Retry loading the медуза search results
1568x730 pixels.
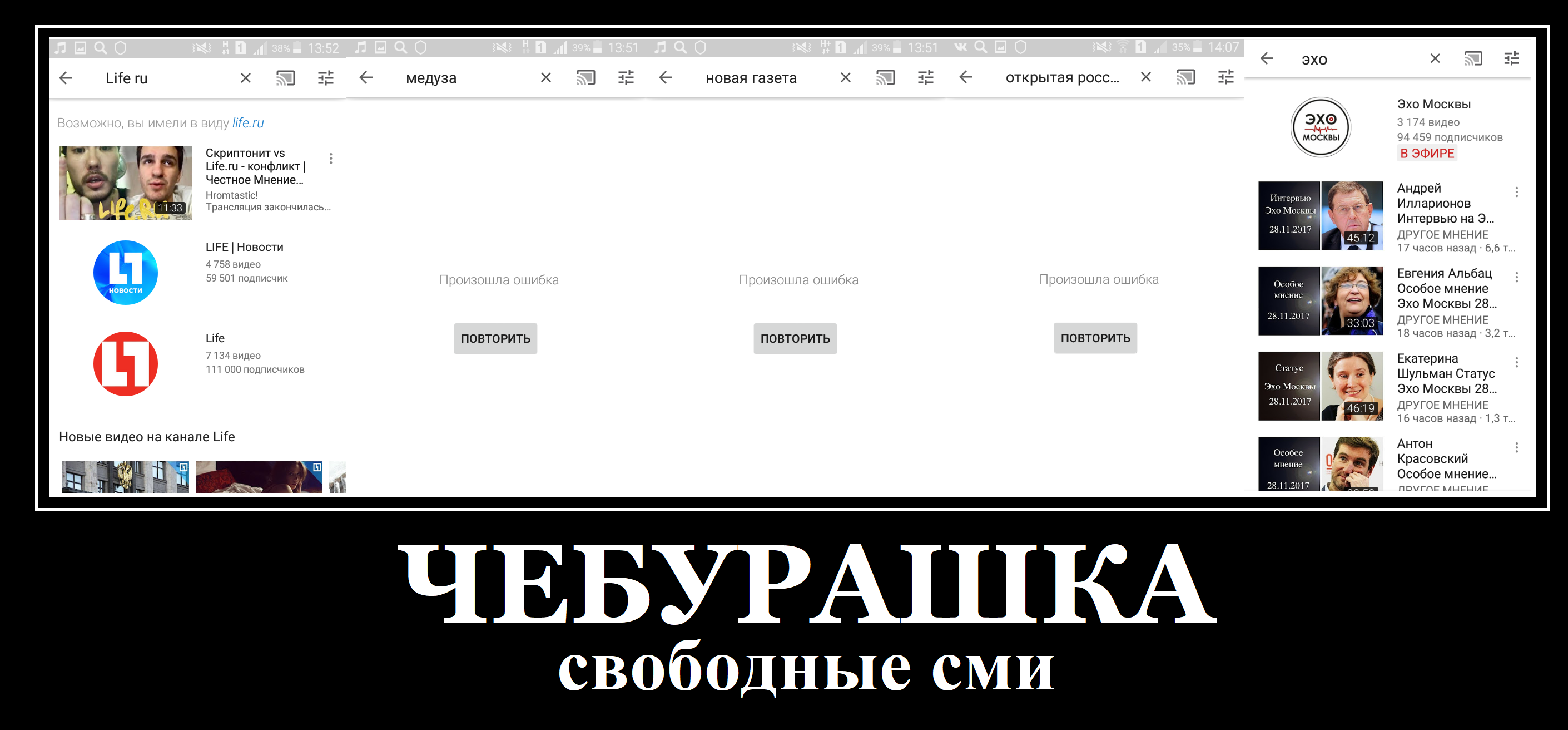coord(495,339)
